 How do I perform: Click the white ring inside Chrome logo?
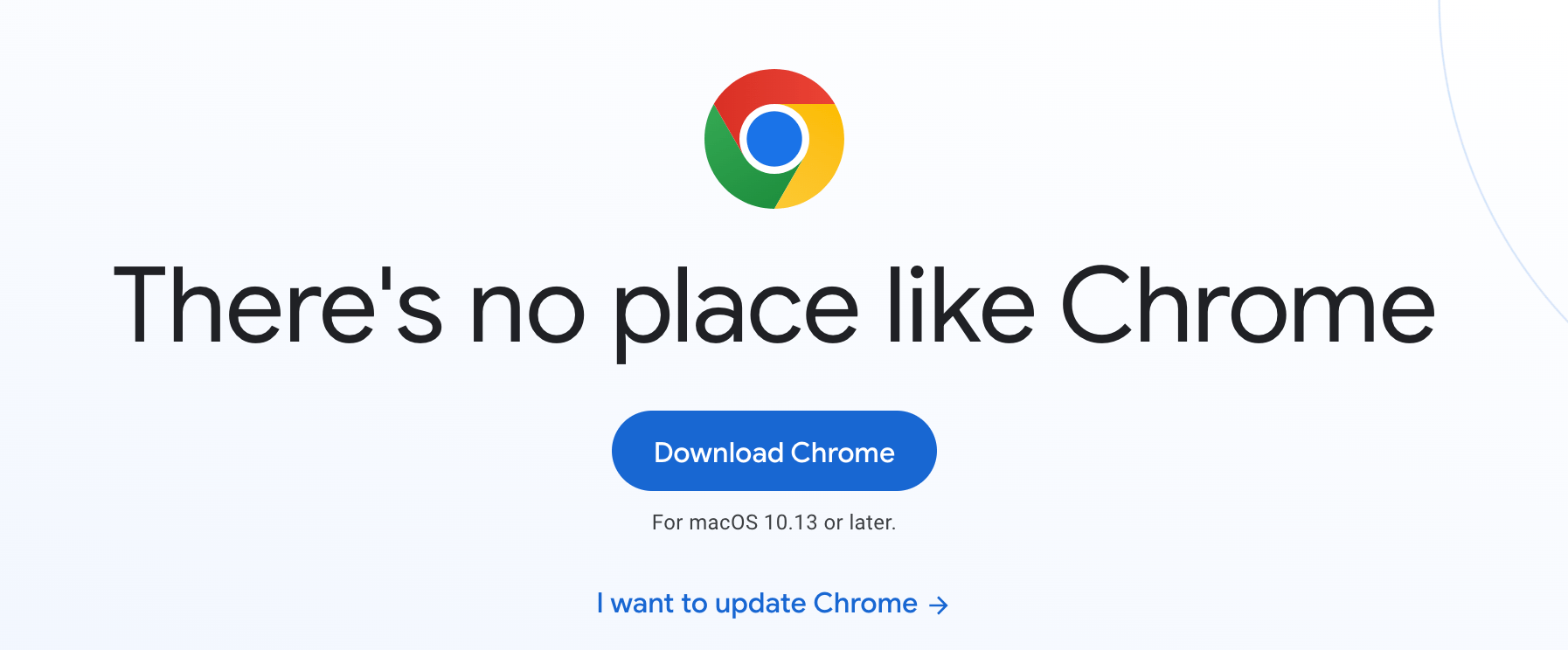pos(745,140)
